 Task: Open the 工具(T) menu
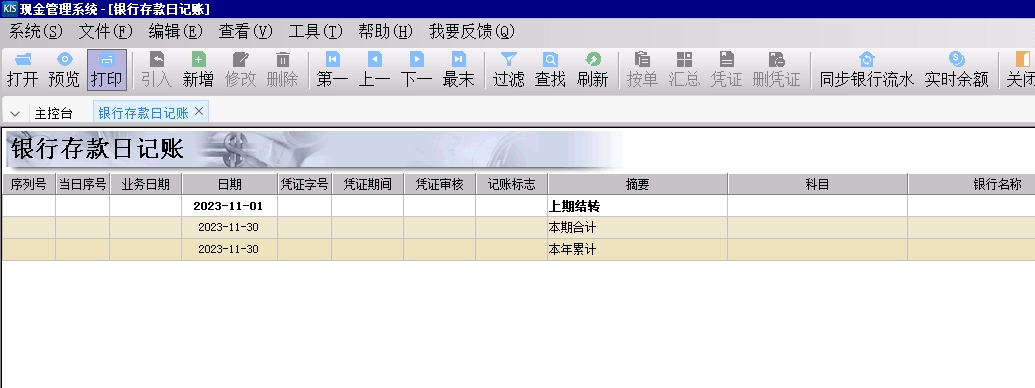(x=316, y=31)
